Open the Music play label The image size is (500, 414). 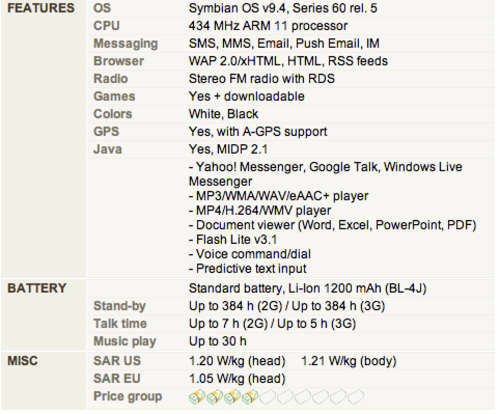click(125, 342)
